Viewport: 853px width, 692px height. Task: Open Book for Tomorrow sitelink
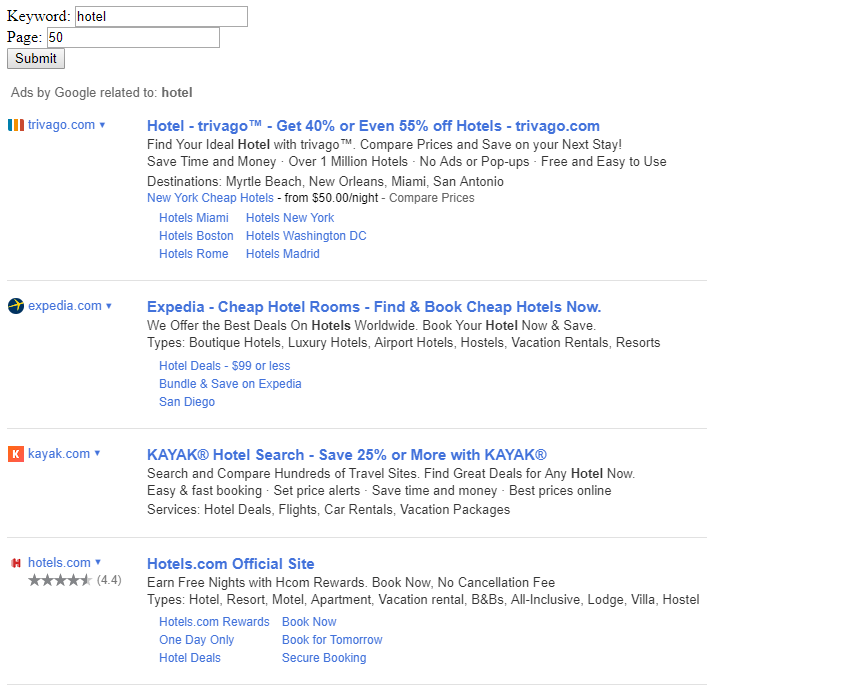pos(332,640)
